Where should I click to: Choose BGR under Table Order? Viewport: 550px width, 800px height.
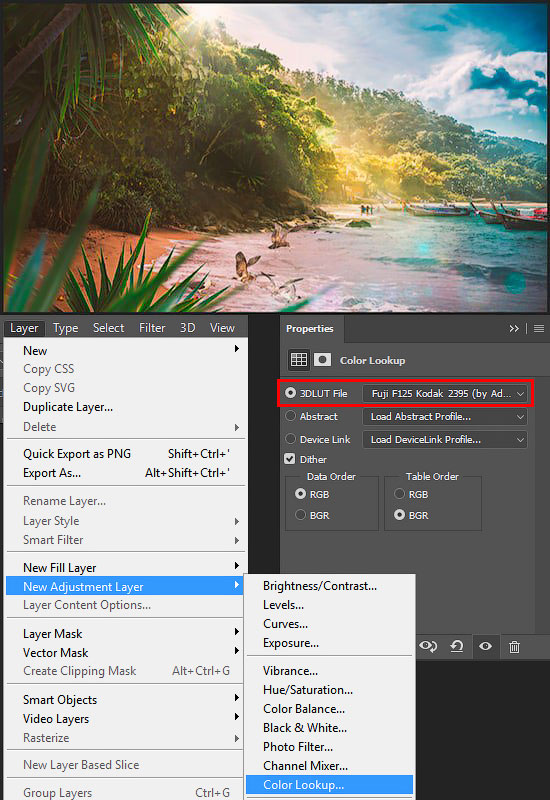(399, 515)
